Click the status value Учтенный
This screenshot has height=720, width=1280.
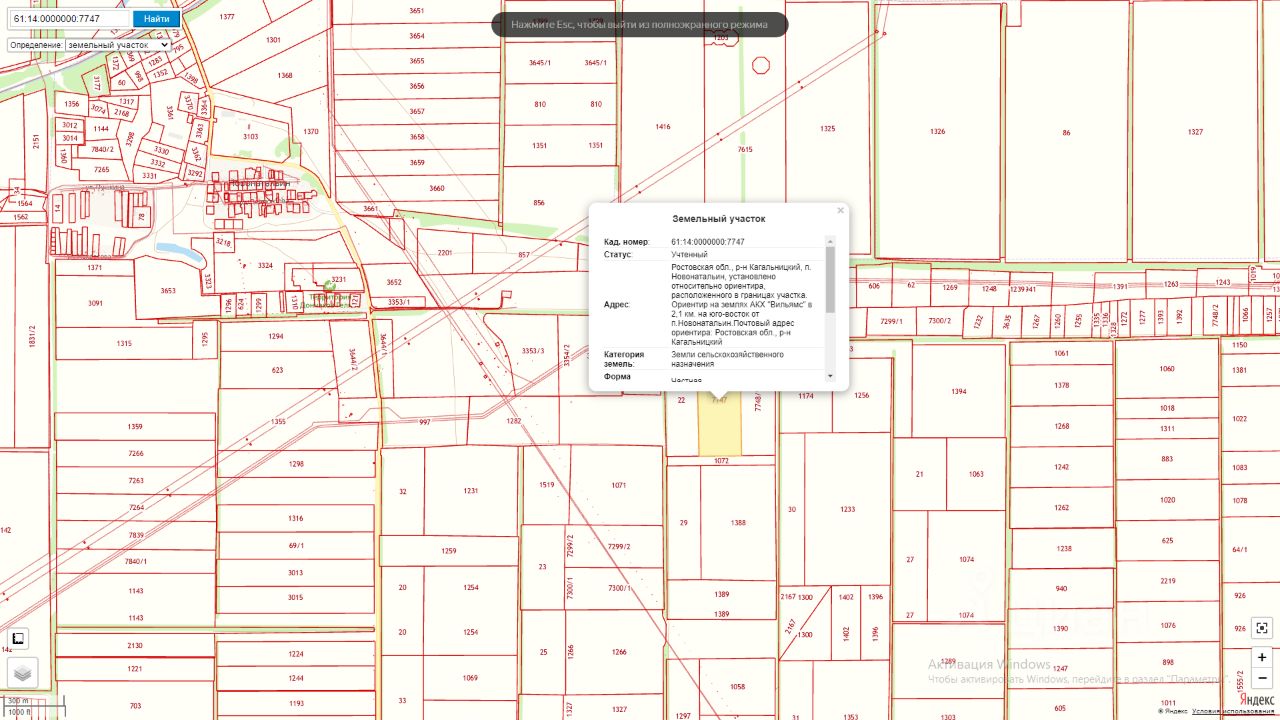(689, 255)
